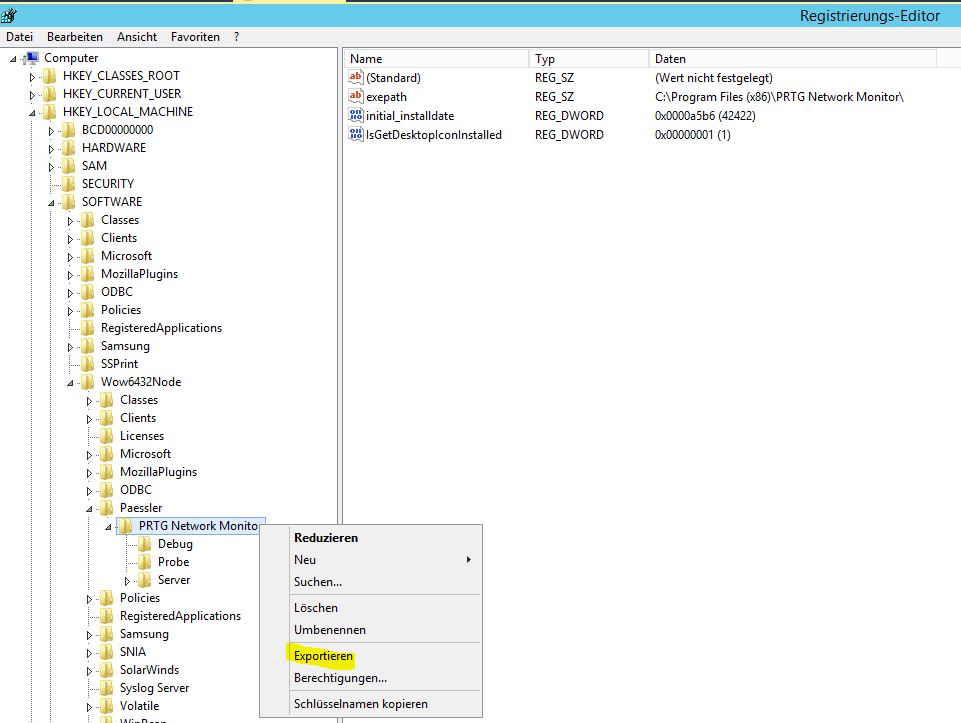Click the PRTG Network Monitor folder icon
Screen dimensions: 961x723
(126, 526)
